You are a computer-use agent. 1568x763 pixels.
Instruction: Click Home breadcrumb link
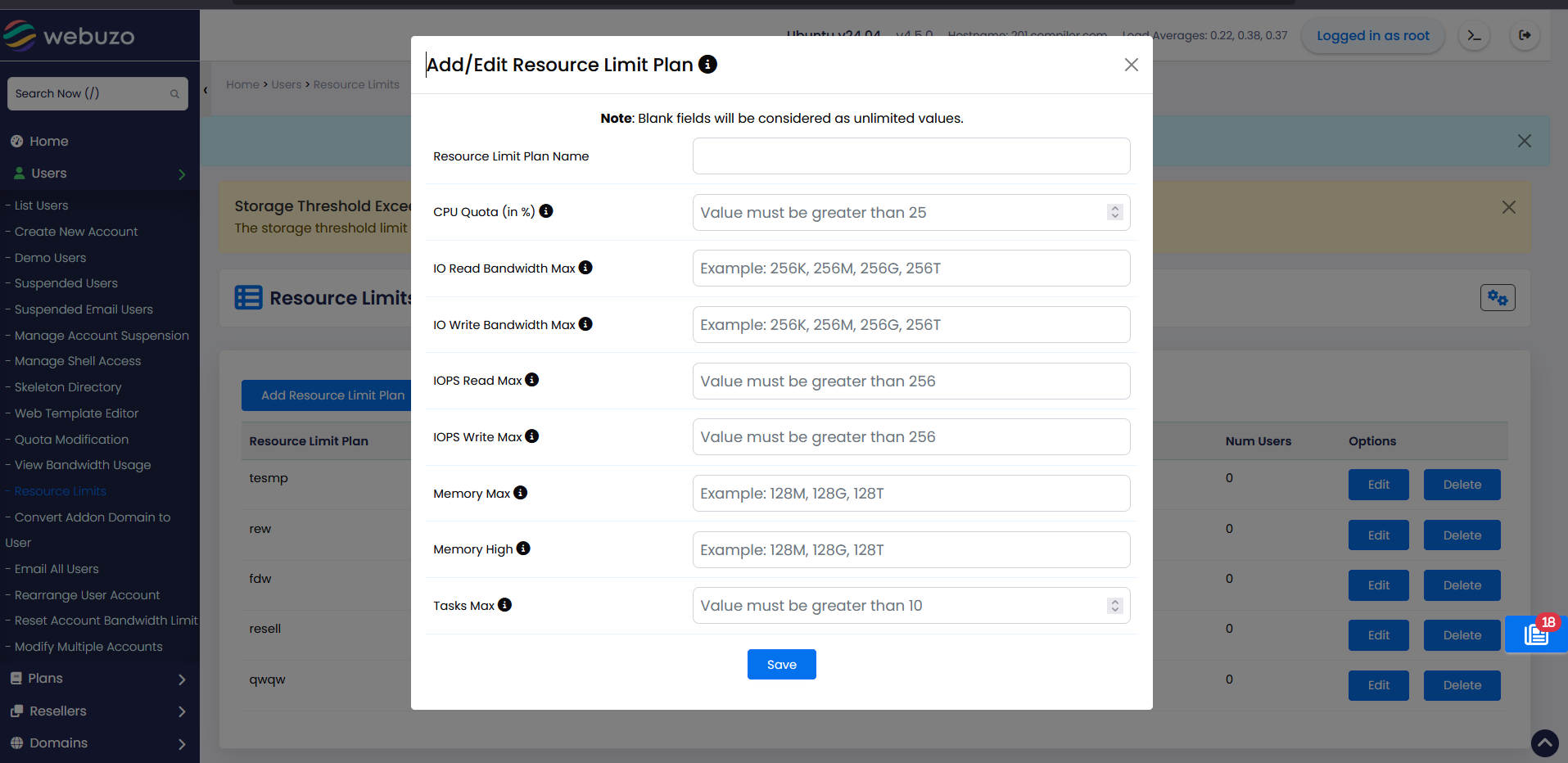click(x=242, y=84)
